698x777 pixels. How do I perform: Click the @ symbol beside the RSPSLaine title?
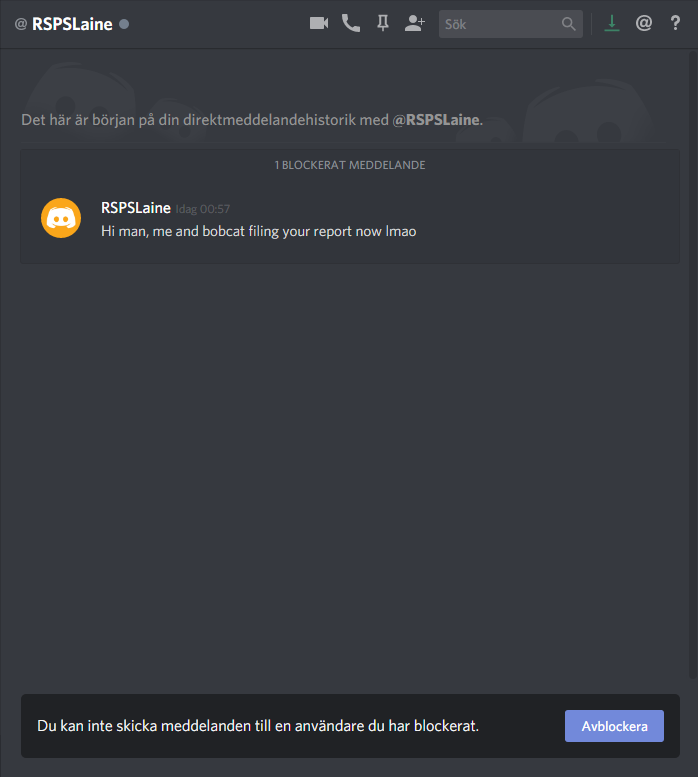tap(21, 24)
